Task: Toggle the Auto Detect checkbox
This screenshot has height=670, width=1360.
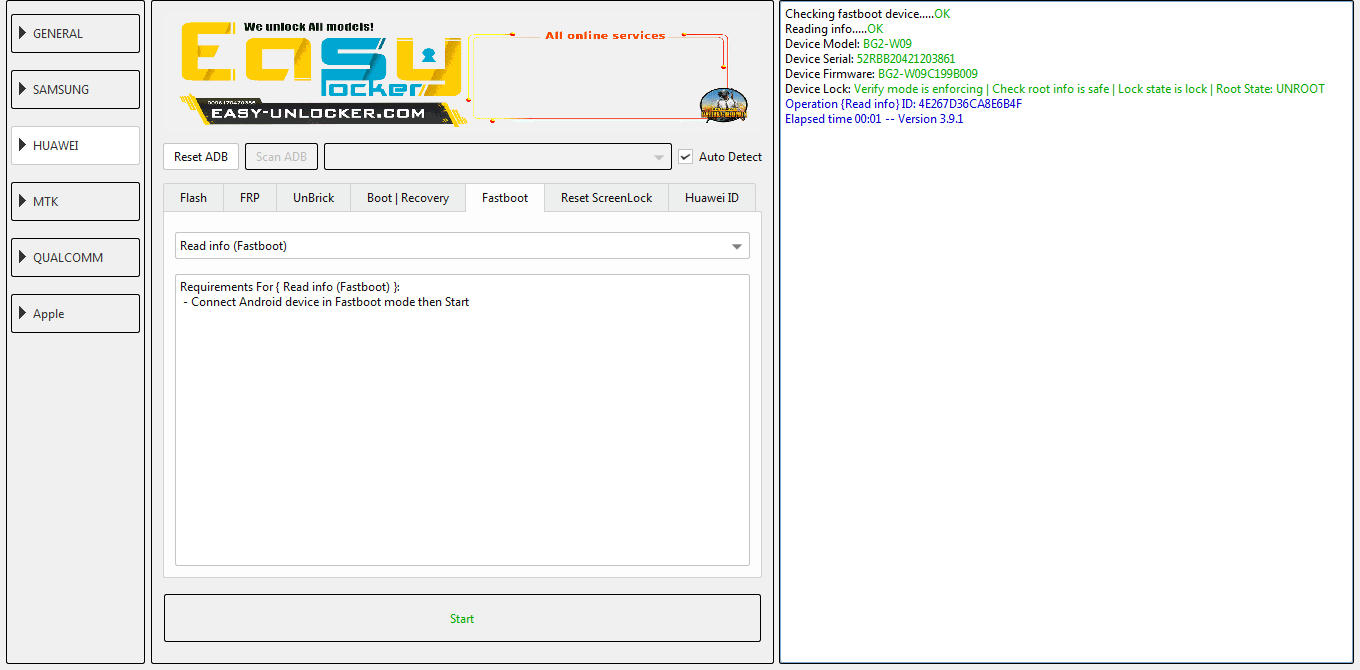Action: [x=685, y=156]
